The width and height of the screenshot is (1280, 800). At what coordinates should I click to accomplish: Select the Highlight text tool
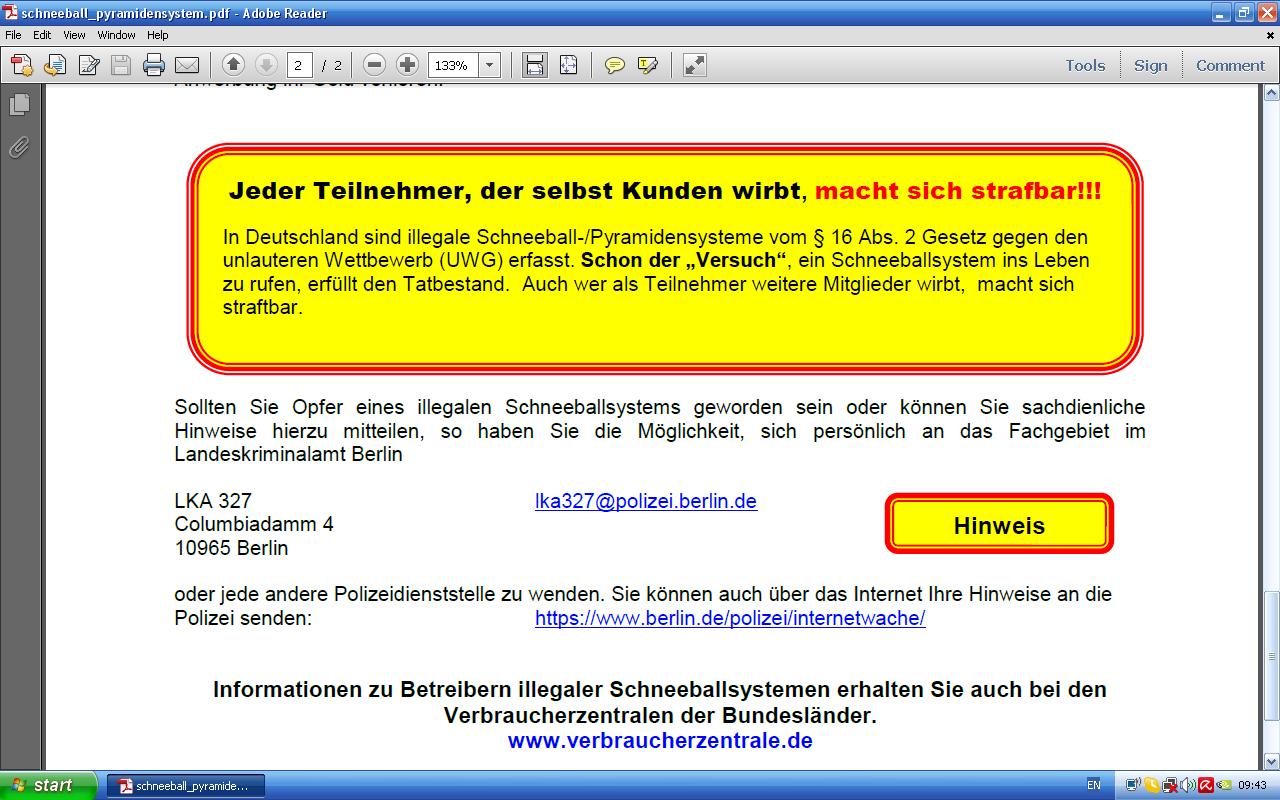pyautogui.click(x=647, y=66)
